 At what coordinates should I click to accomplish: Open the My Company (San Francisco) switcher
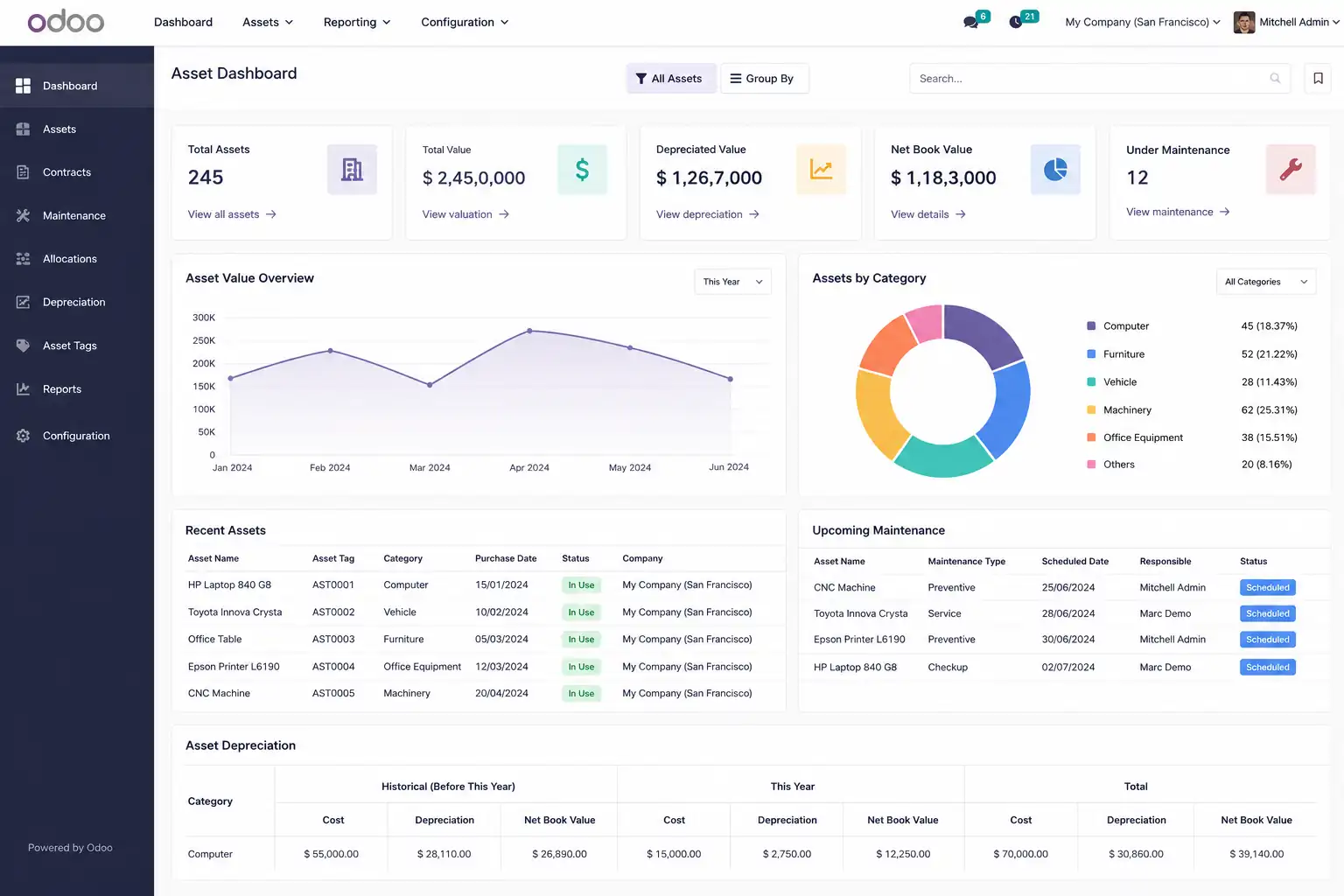point(1143,22)
